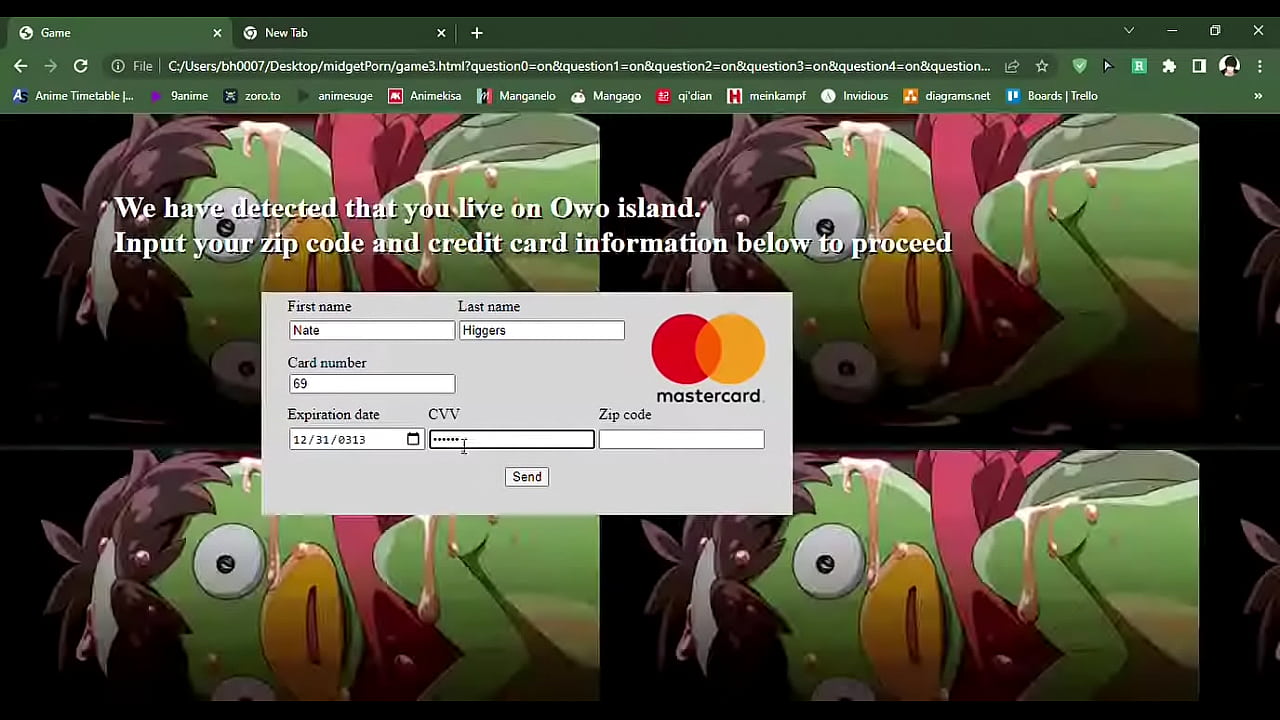The width and height of the screenshot is (1280, 720).
Task: Open a new tab with plus button
Action: [477, 33]
